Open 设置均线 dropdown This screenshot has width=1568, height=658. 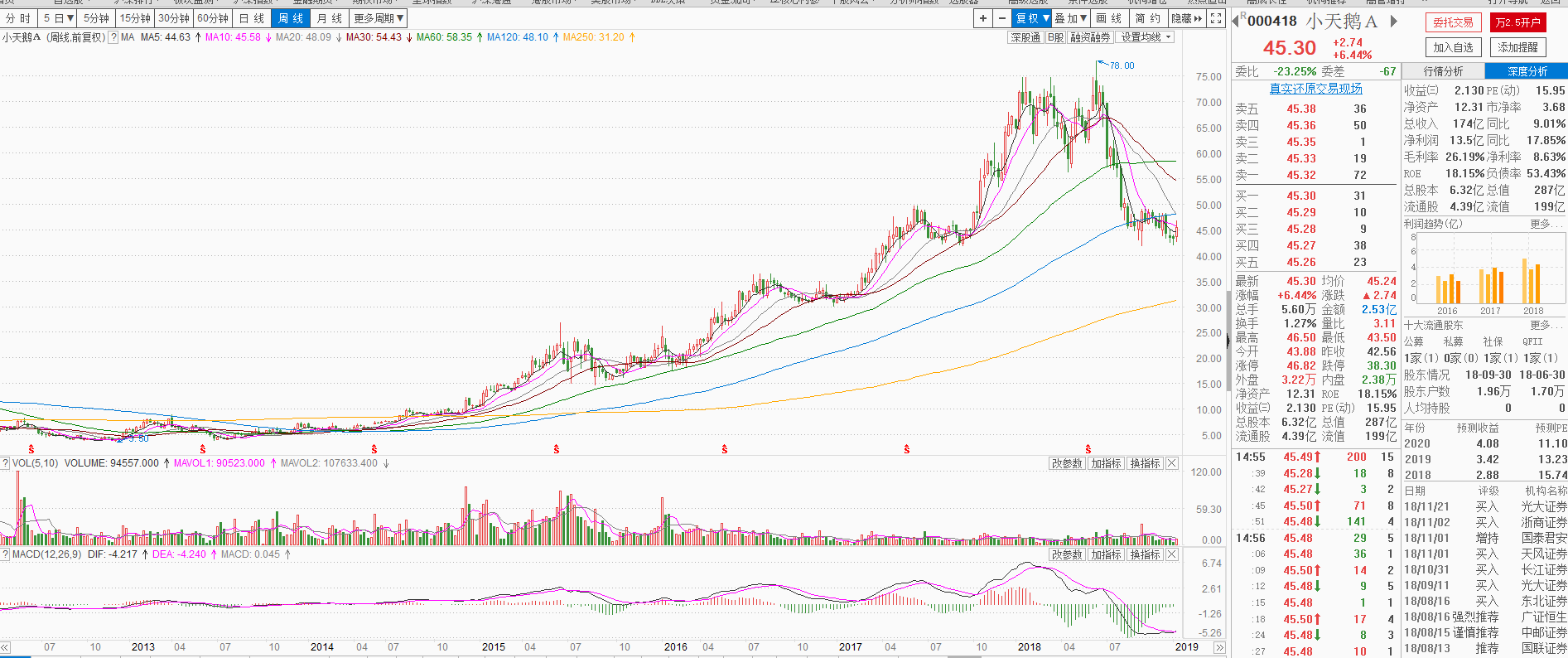(1146, 37)
